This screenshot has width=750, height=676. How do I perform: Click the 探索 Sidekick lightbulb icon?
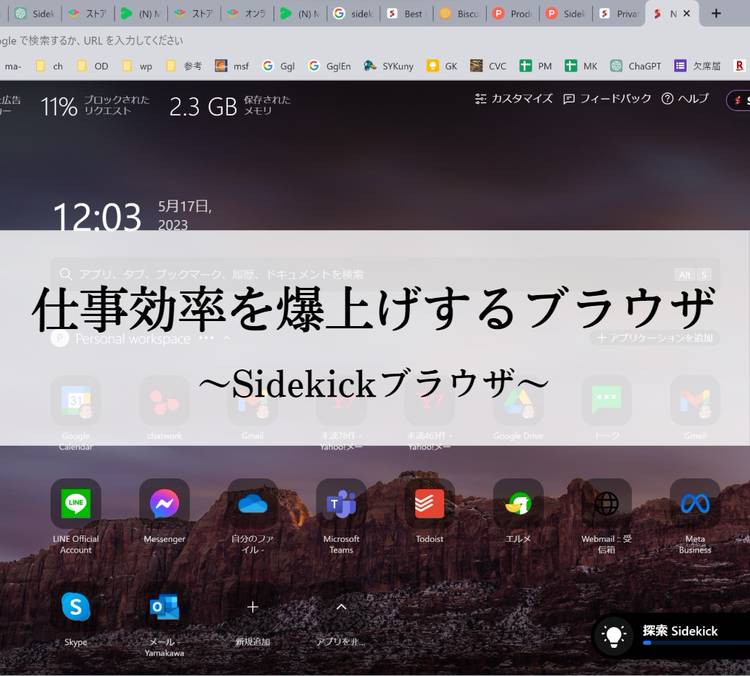coord(614,636)
